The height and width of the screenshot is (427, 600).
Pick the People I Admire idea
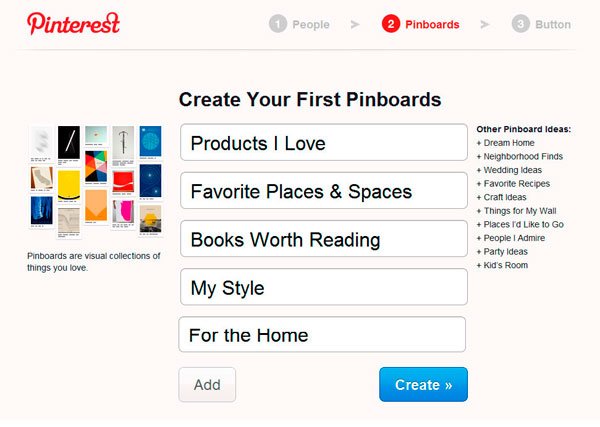point(518,238)
